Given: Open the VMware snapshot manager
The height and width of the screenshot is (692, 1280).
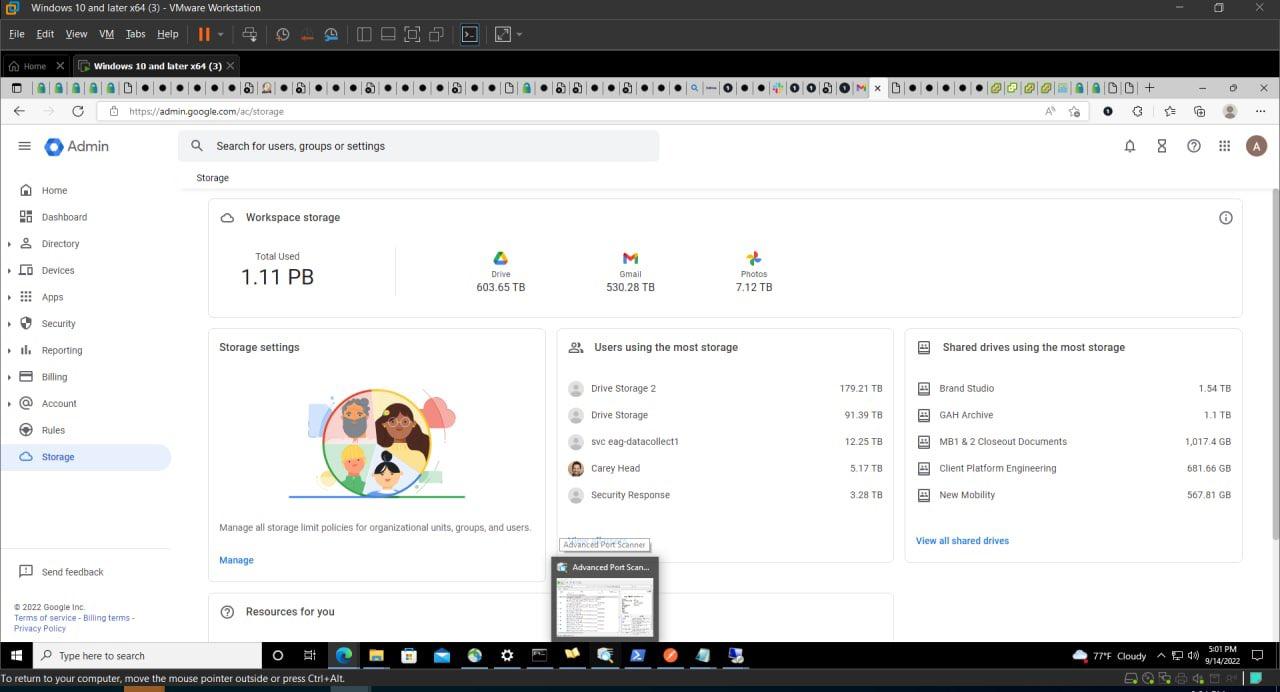Looking at the screenshot, I should coord(331,34).
